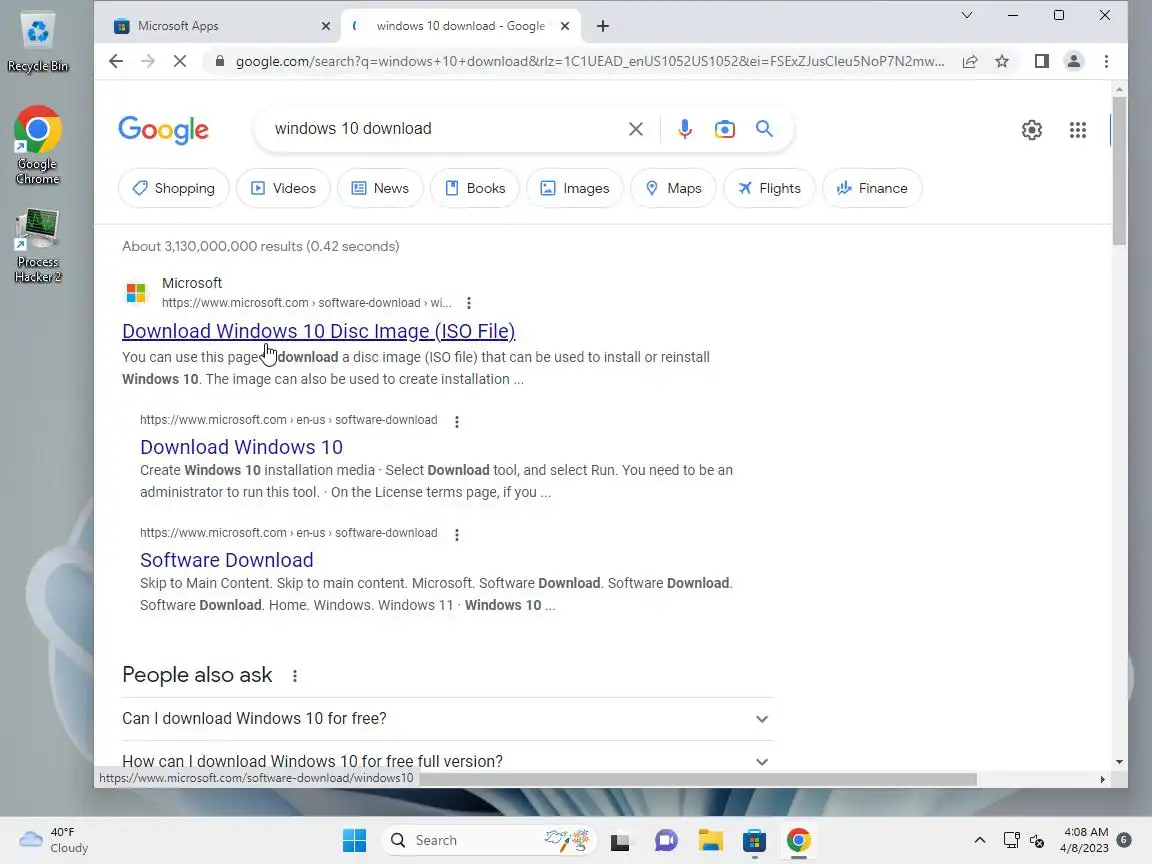Click the magnifier search button
The image size is (1152, 864).
[x=764, y=129]
